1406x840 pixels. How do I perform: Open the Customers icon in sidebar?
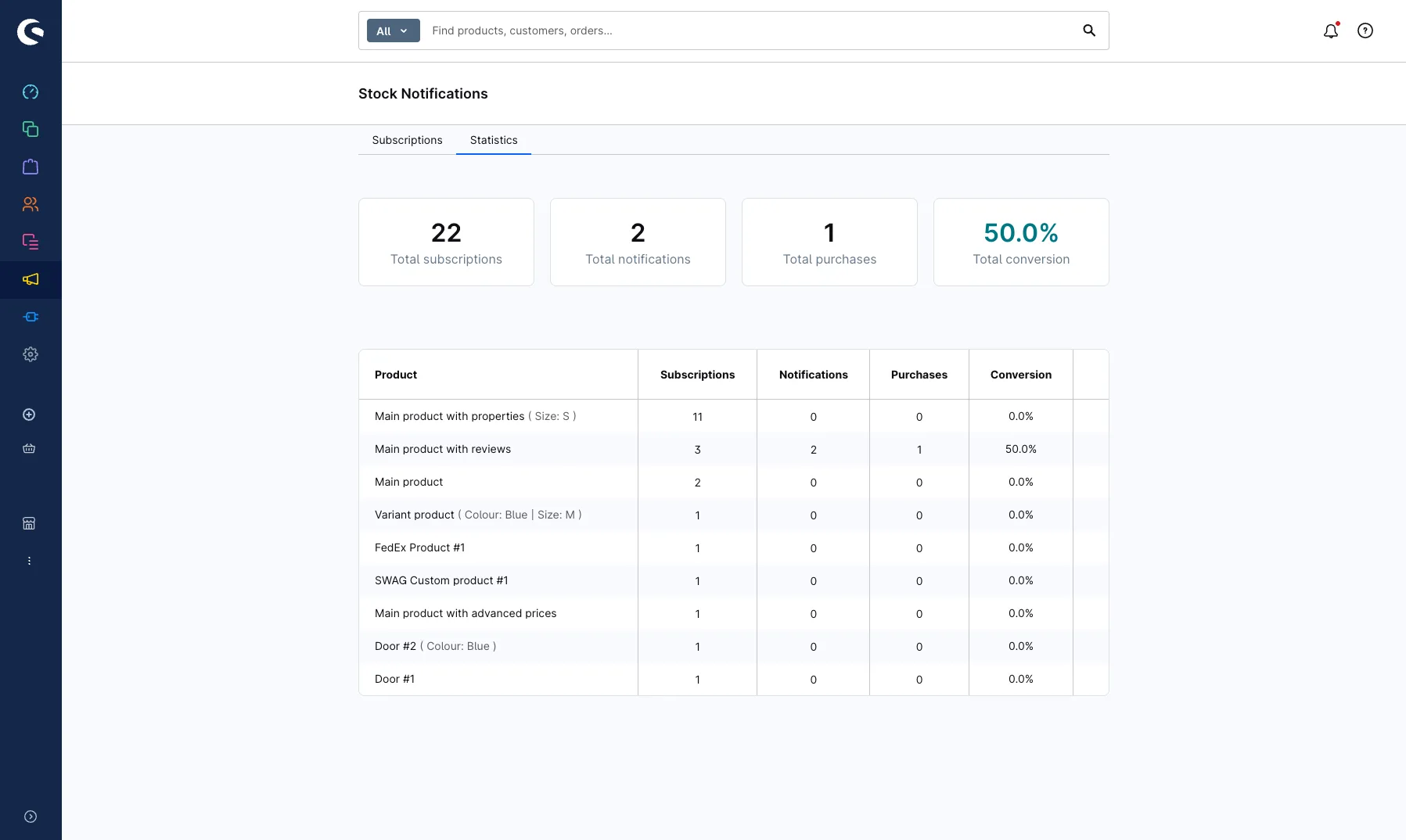(31, 204)
